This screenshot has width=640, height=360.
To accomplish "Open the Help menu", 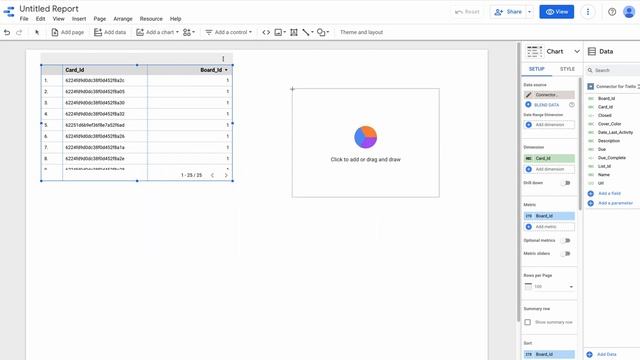I will pyautogui.click(x=176, y=19).
